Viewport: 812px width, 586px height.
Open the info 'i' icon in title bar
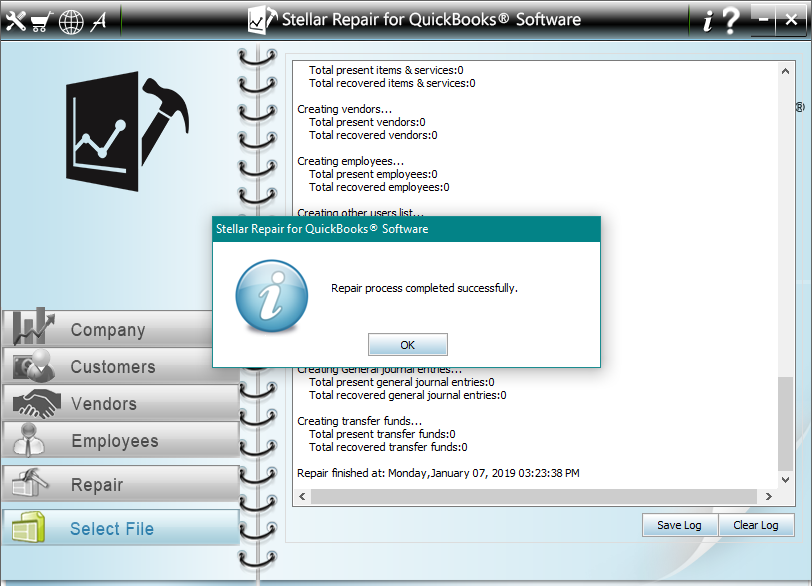click(x=707, y=22)
